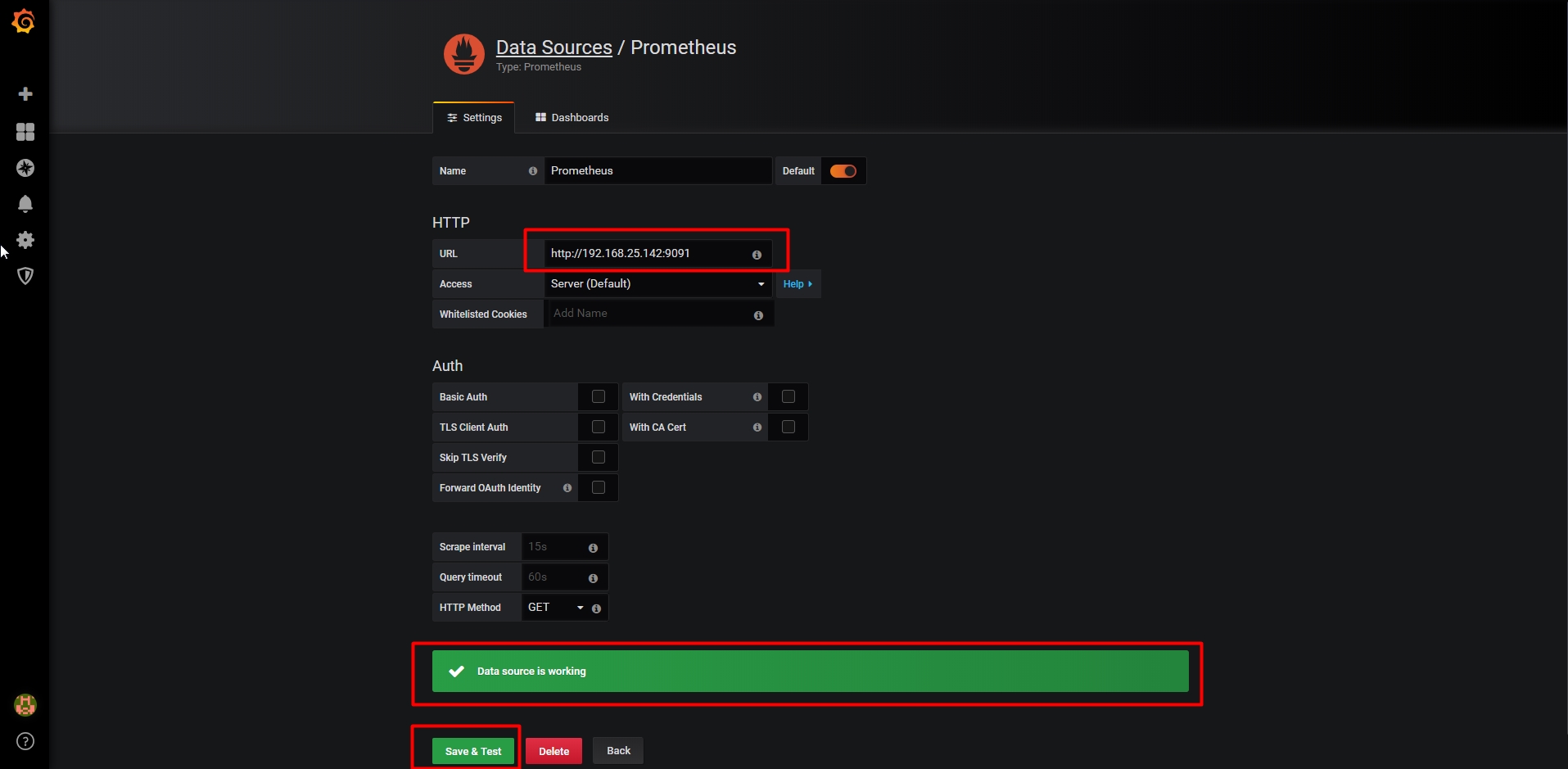Enable the Forward OAuth Identity checkbox
This screenshot has width=1568, height=769.
pos(599,487)
